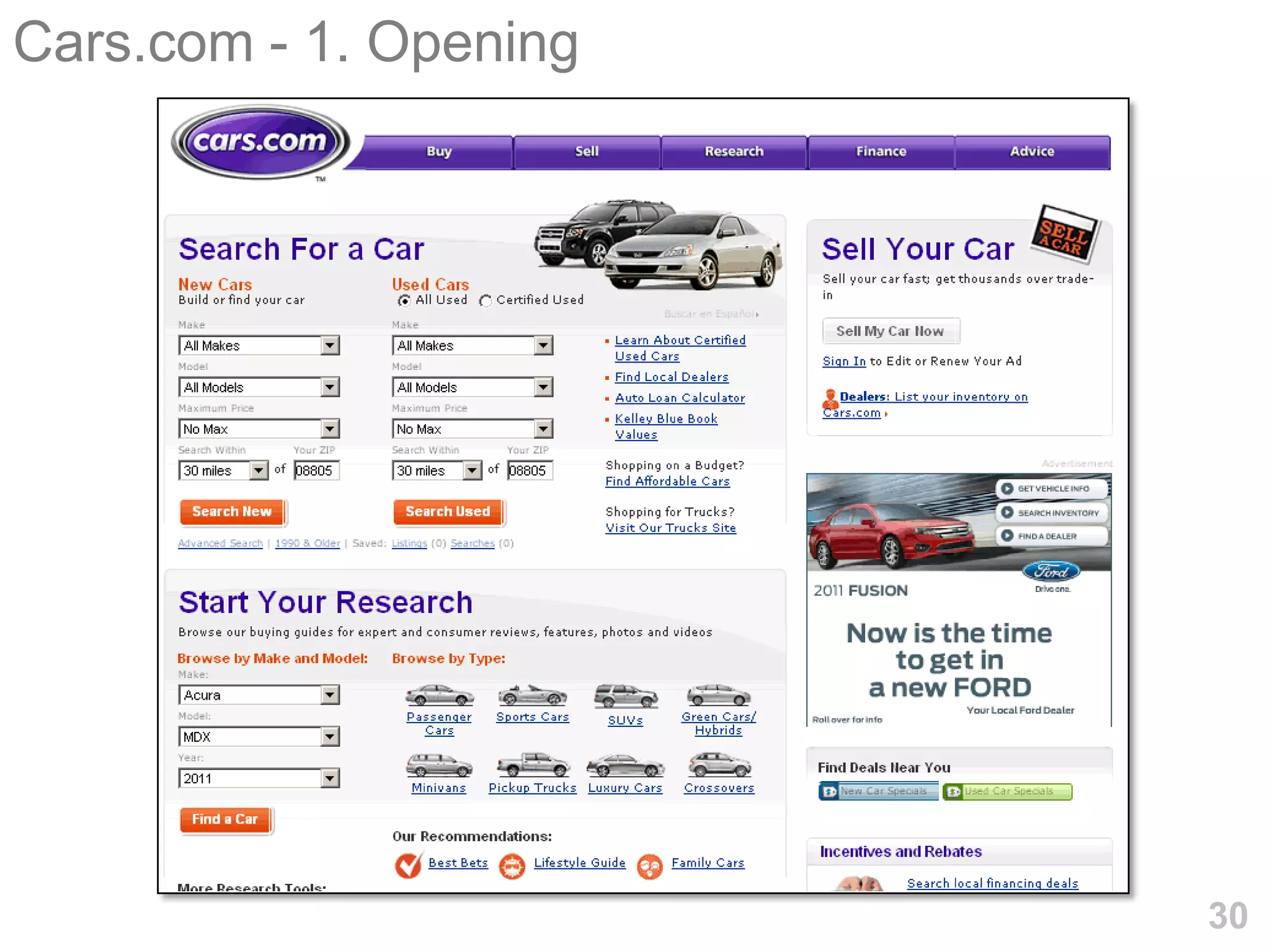
Task: Open the saved Listings link
Action: point(409,544)
